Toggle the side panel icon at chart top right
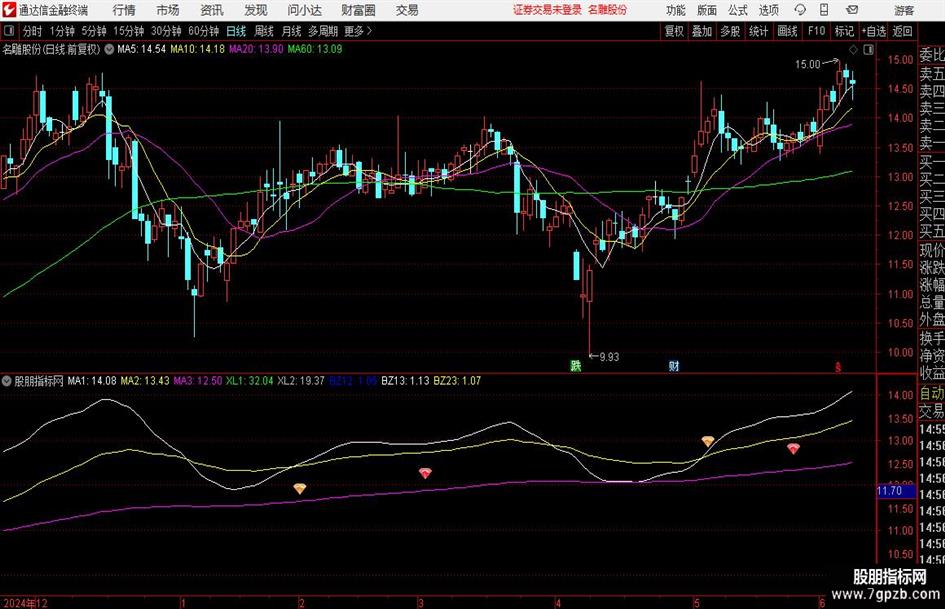The image size is (945, 609). tap(868, 49)
